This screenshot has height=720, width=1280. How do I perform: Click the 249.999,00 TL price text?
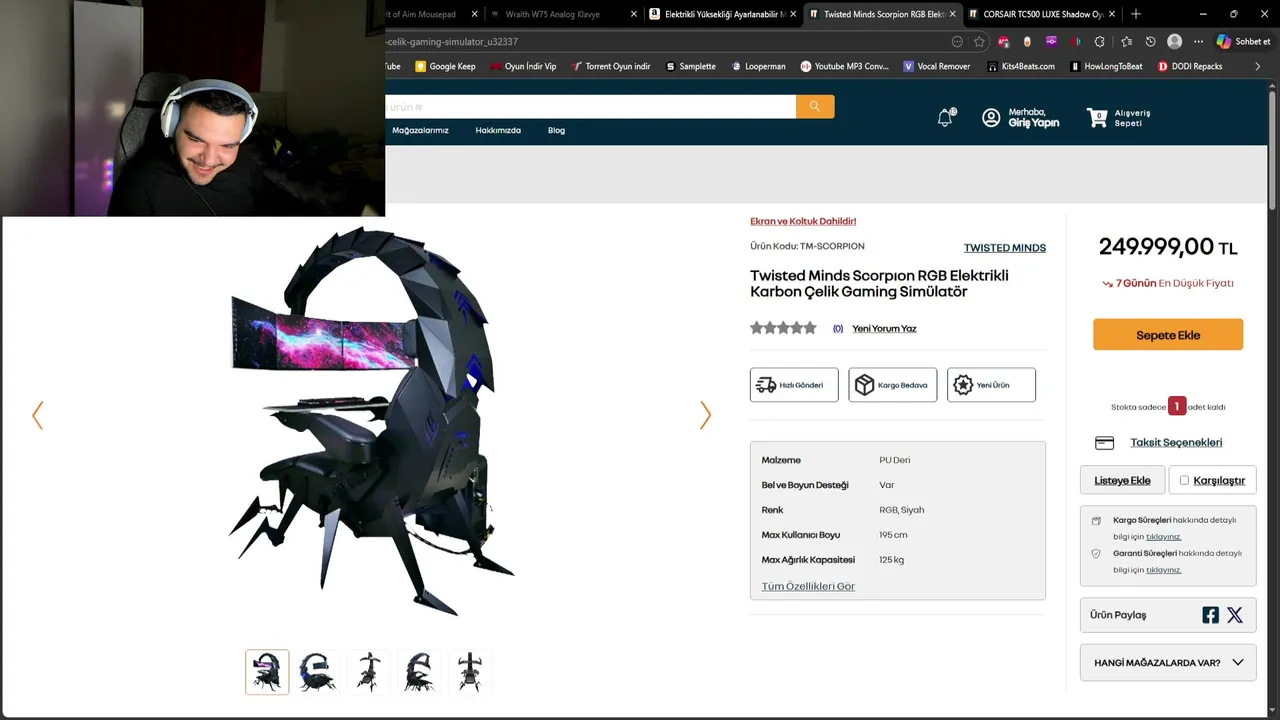click(1168, 247)
